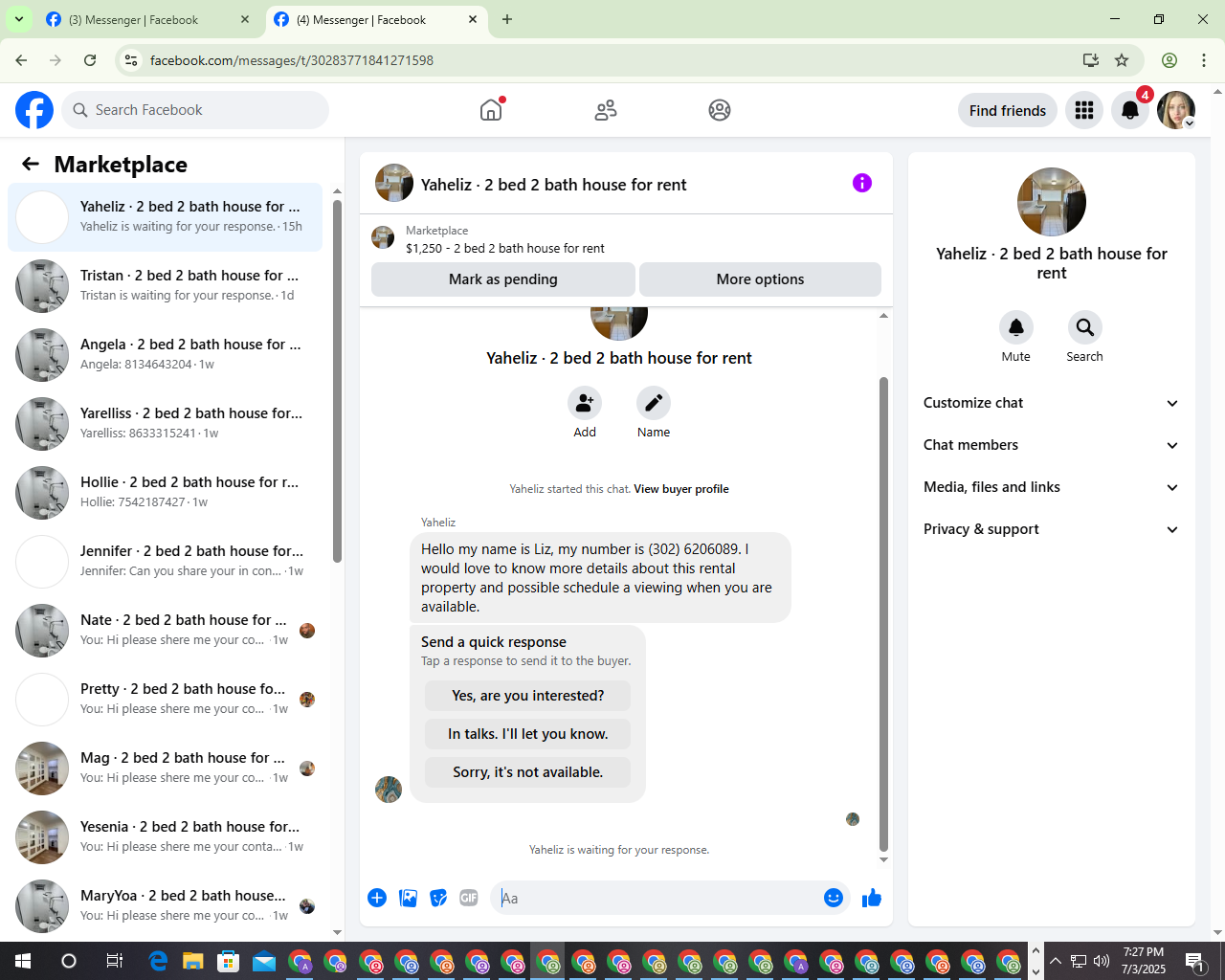Open Hollie's conversation
Viewport: 1225px width, 980px height.
click(165, 493)
